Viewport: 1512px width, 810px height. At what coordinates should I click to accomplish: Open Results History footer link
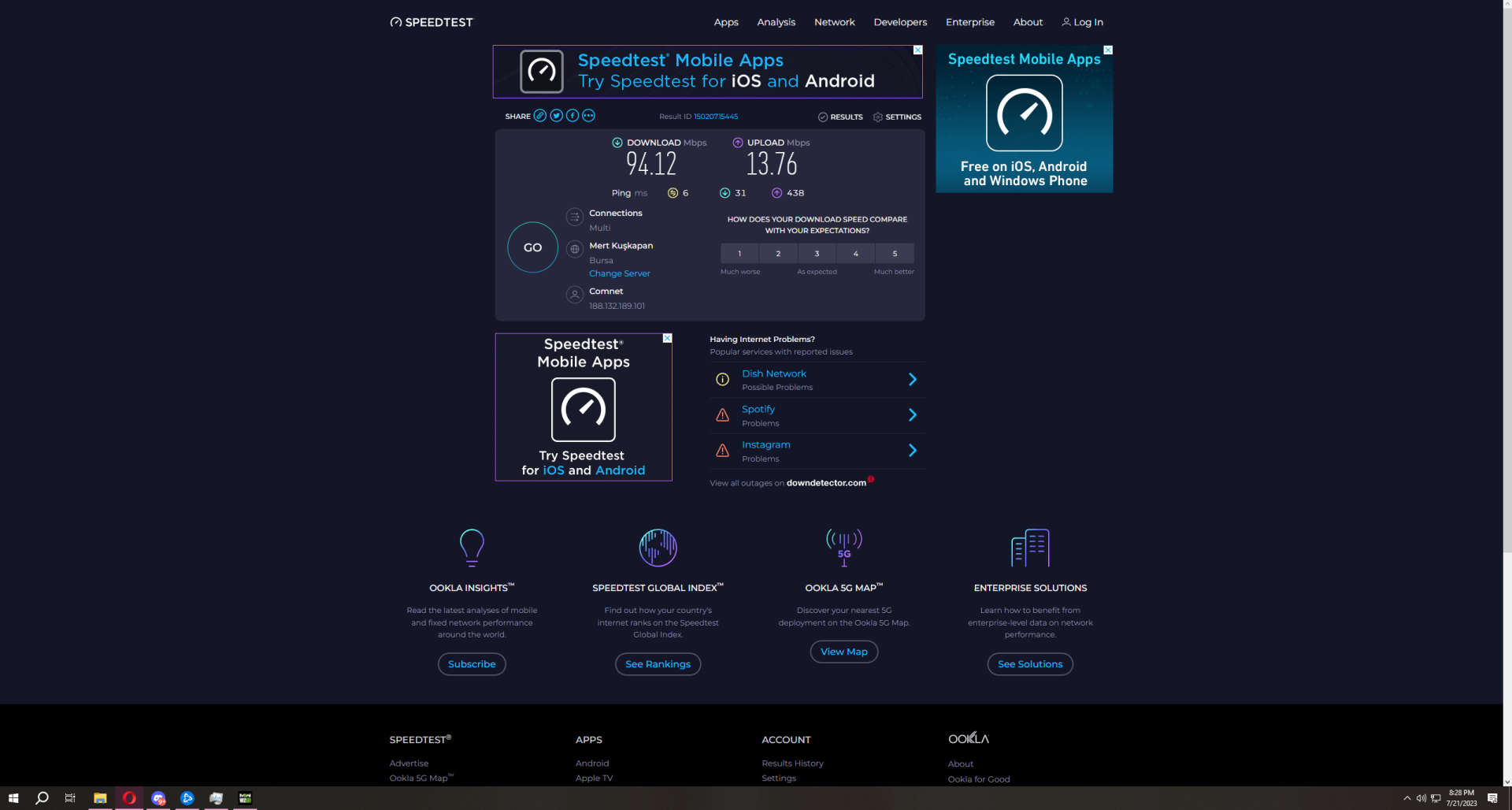[792, 764]
